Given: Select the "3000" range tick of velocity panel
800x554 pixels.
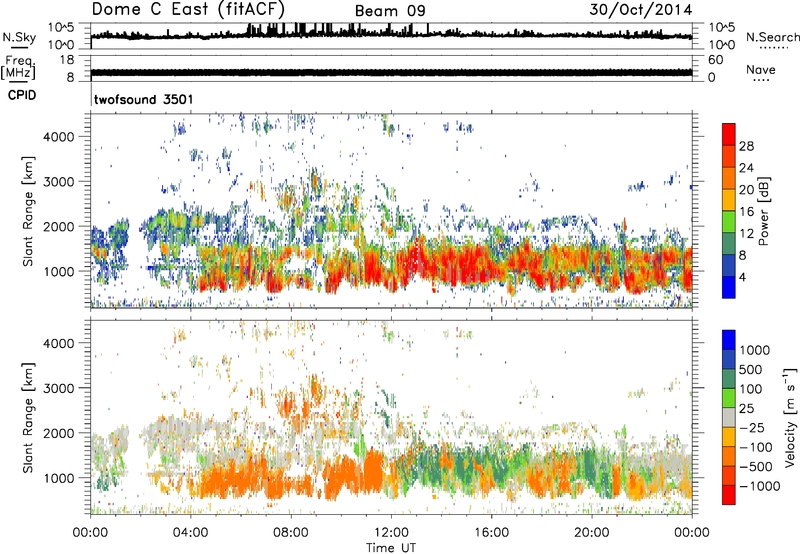Looking at the screenshot, I should (59, 388).
